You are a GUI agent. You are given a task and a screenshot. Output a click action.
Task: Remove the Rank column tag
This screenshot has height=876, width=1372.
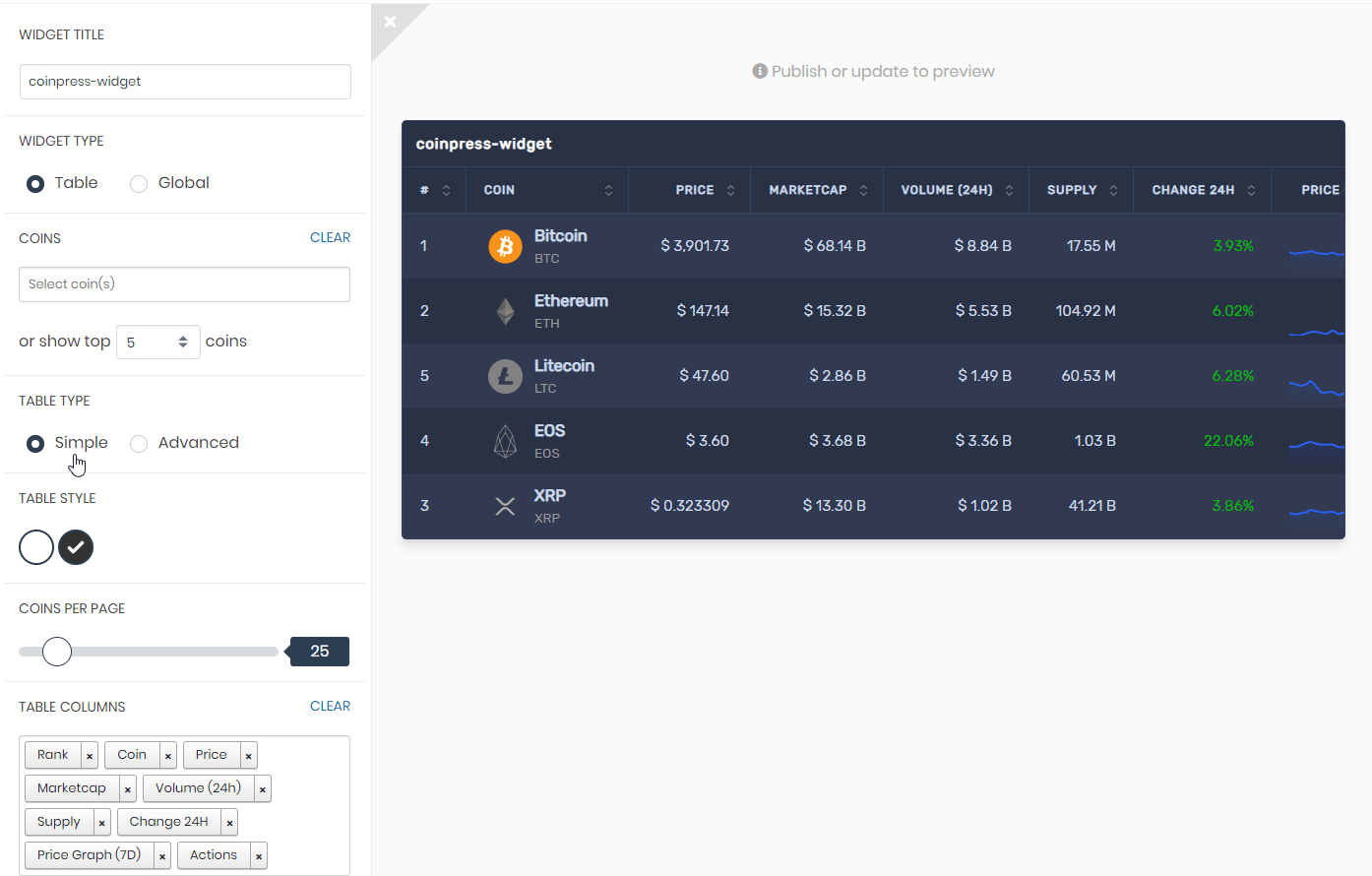pyautogui.click(x=90, y=756)
